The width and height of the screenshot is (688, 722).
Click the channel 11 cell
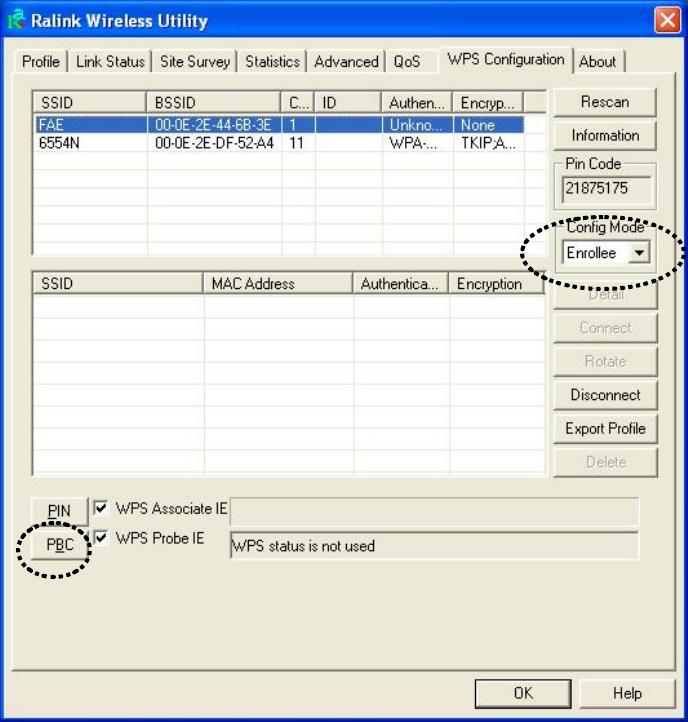(x=298, y=143)
